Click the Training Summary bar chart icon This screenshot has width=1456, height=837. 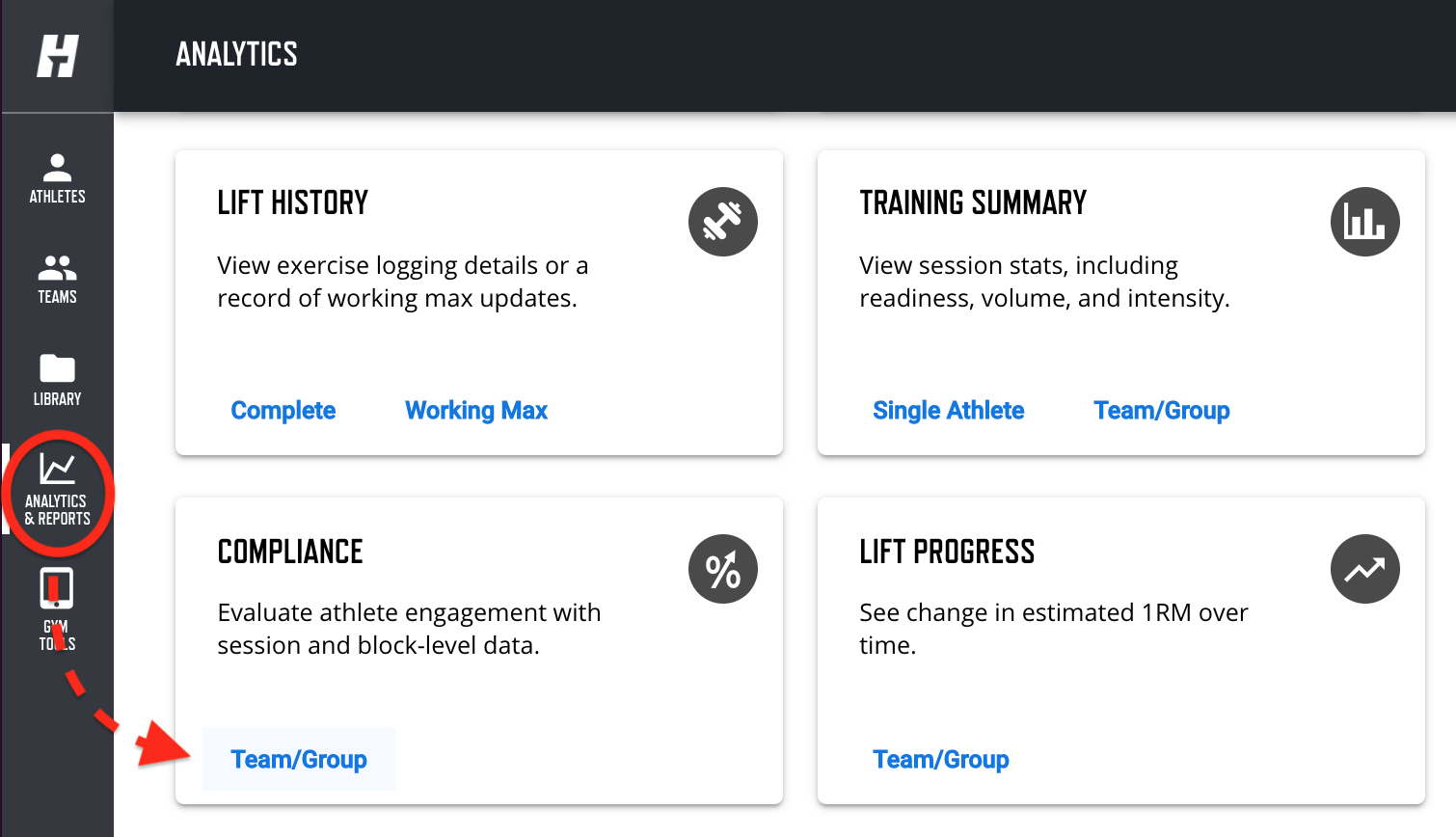(1365, 222)
